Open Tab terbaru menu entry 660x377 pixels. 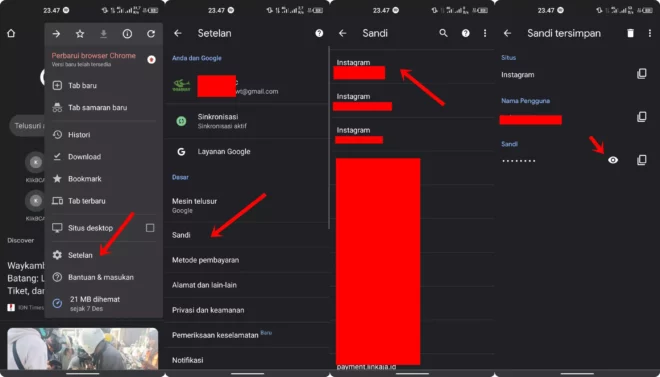[x=104, y=201]
